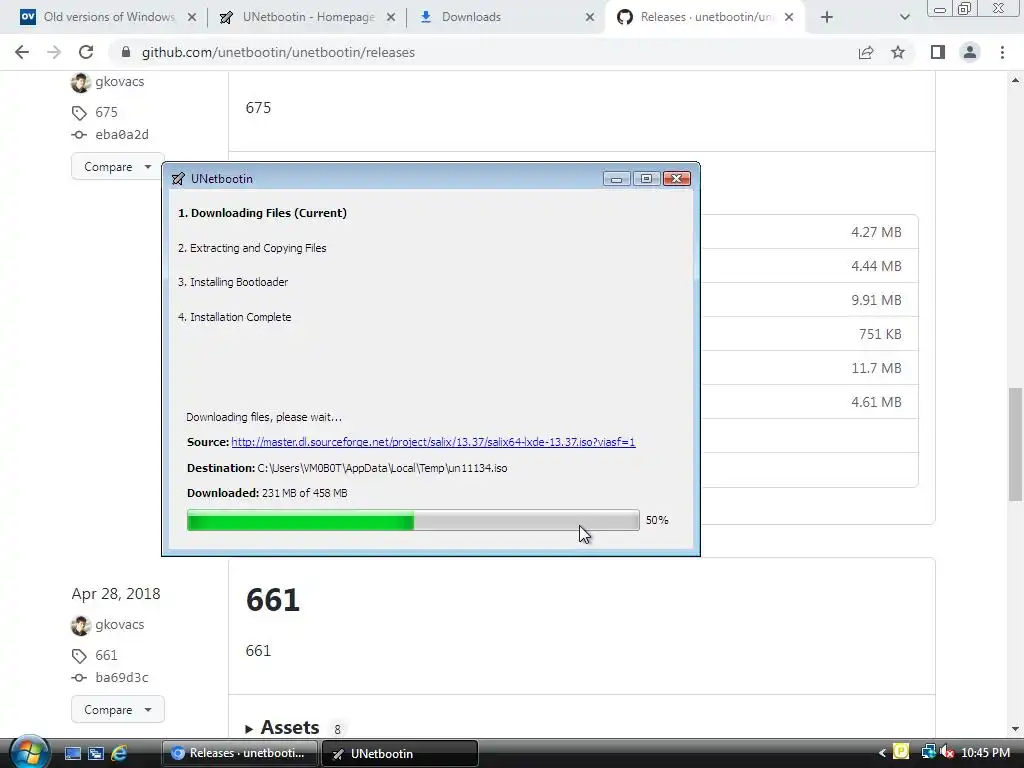Click the 4.27 MB asset size

pos(876,232)
